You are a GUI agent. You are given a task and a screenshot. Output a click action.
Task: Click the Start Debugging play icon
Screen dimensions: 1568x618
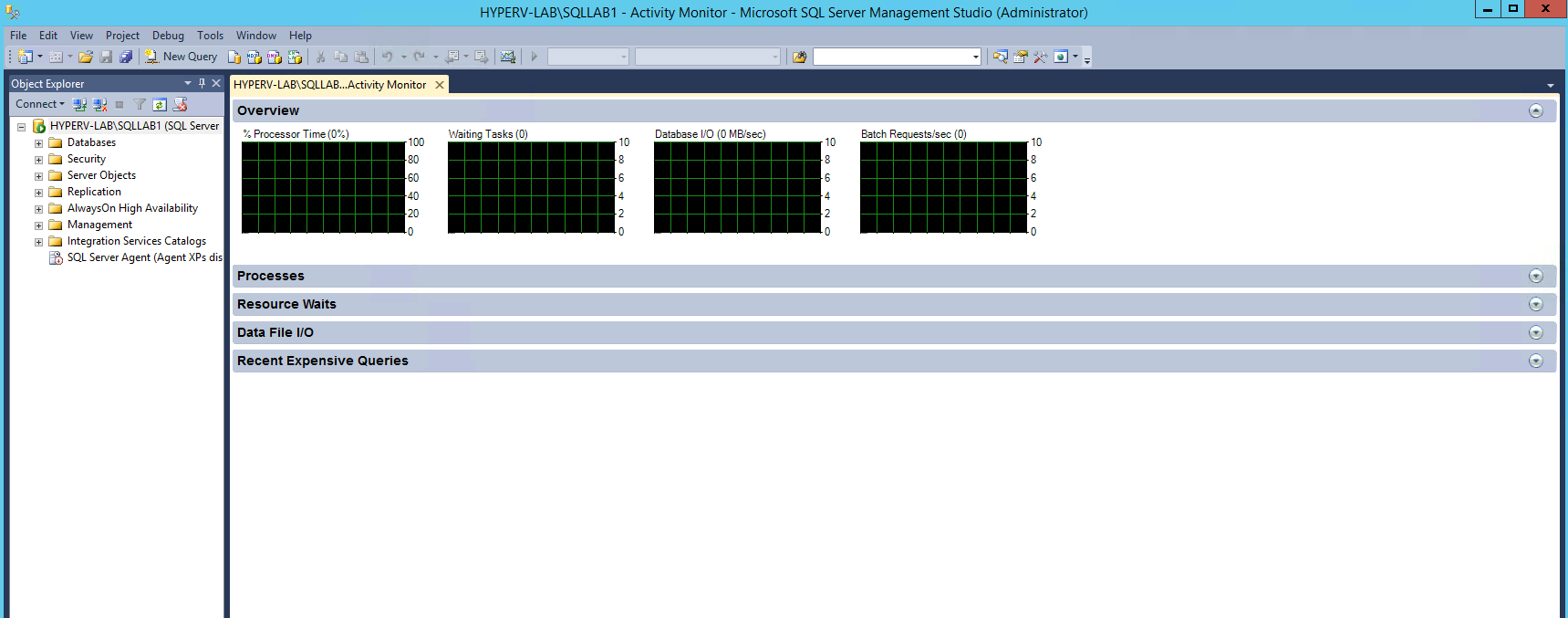click(x=535, y=57)
